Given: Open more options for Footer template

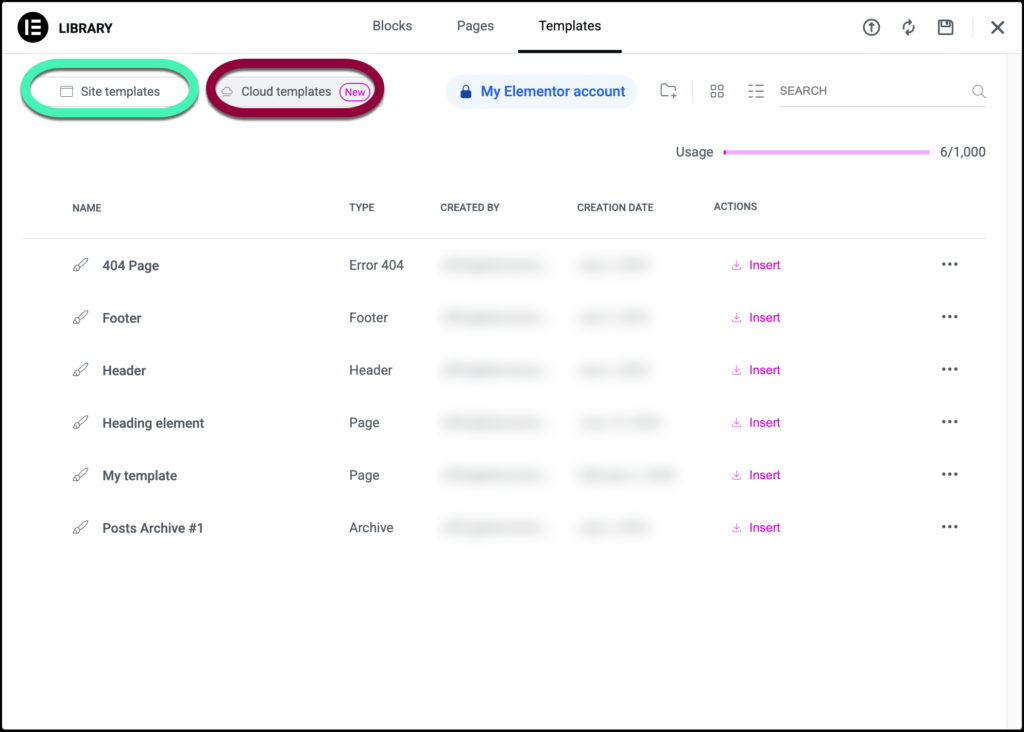Looking at the screenshot, I should [949, 317].
